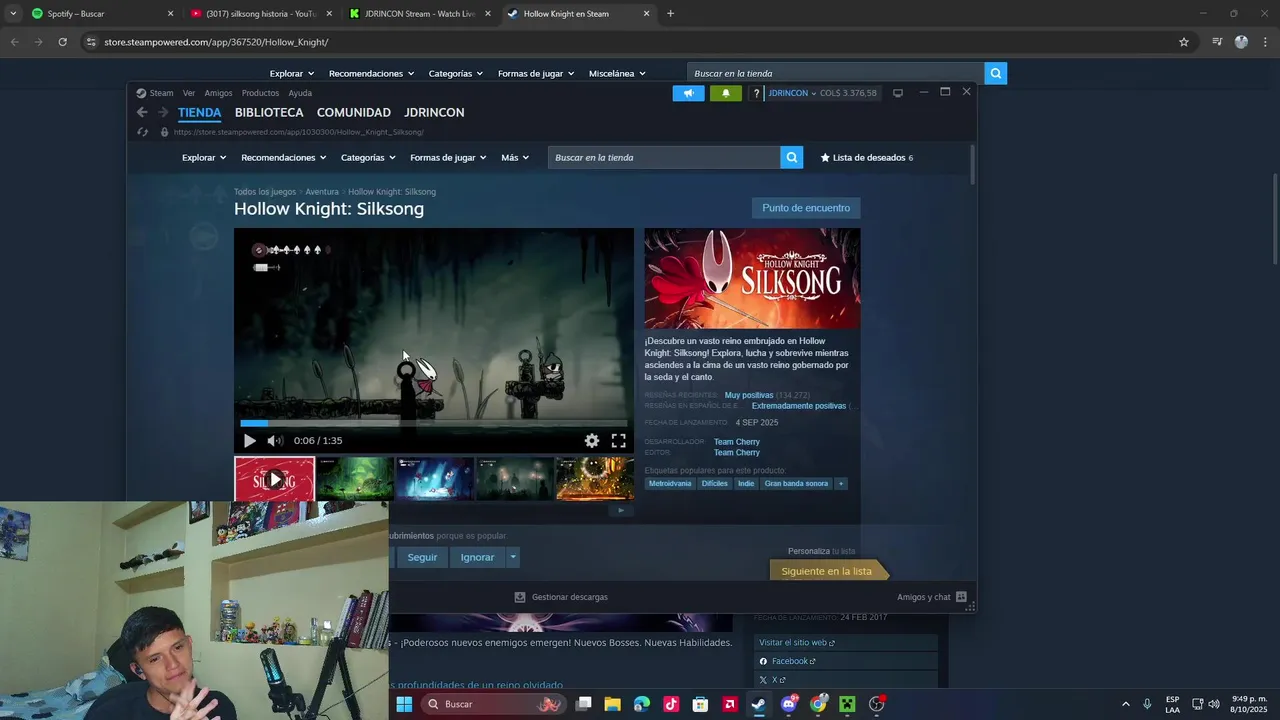Select the green forest screenshot thumbnail
The image size is (1280, 720).
[355, 478]
